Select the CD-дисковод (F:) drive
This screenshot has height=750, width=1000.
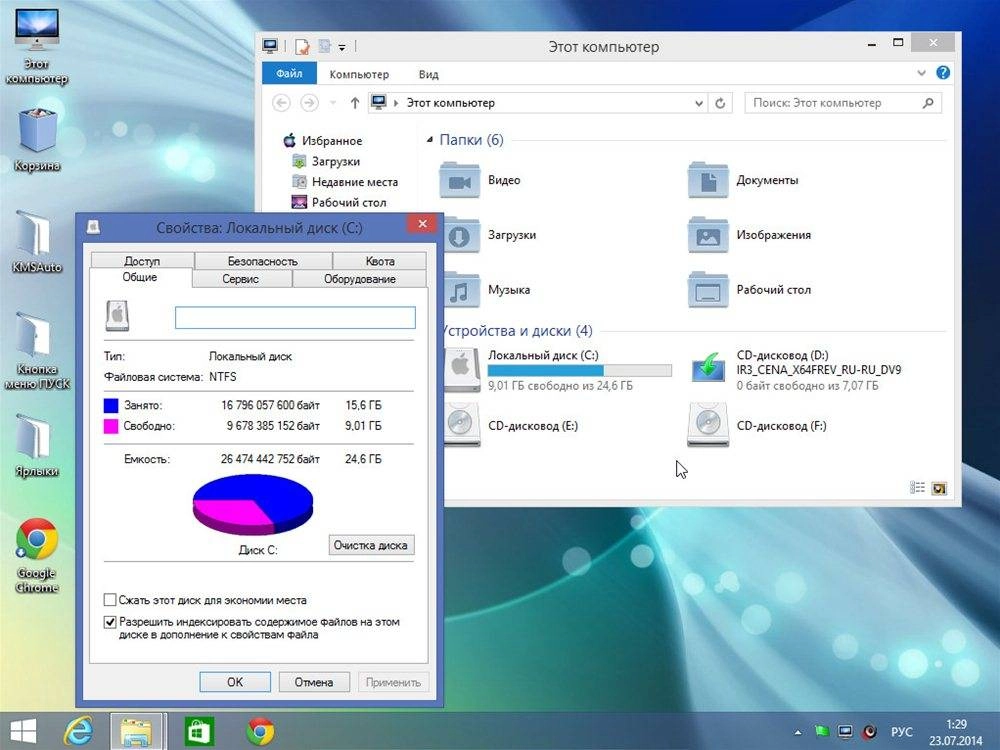click(x=758, y=425)
